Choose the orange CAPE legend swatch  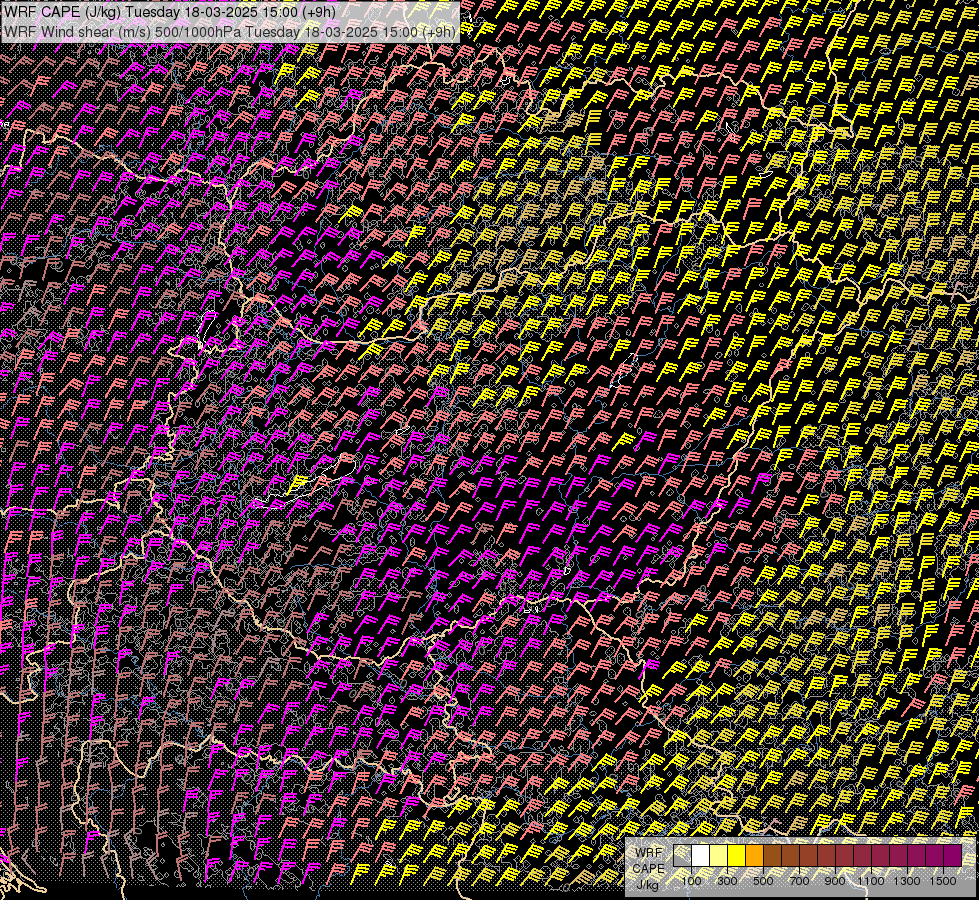pyautogui.click(x=754, y=855)
